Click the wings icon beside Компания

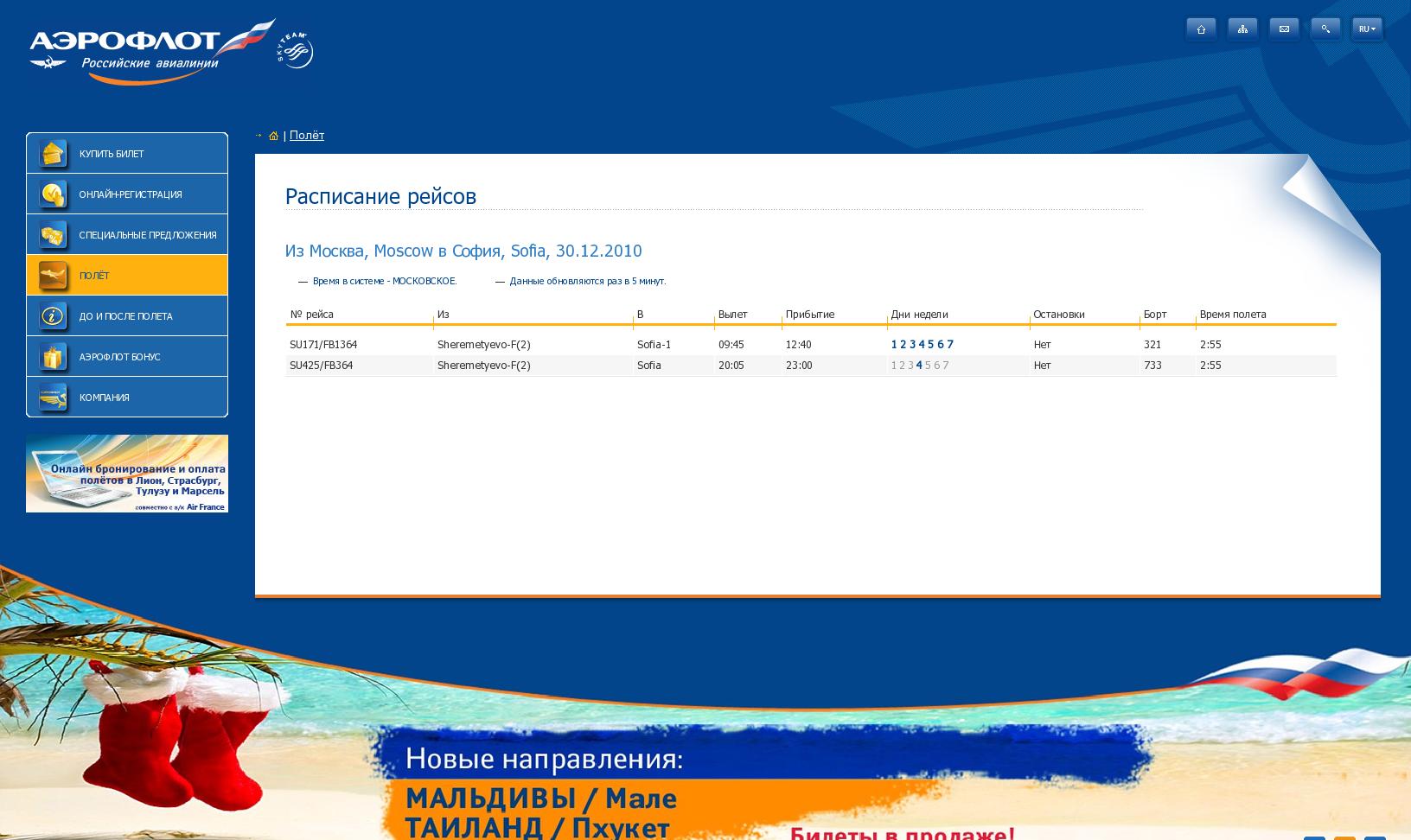point(53,398)
